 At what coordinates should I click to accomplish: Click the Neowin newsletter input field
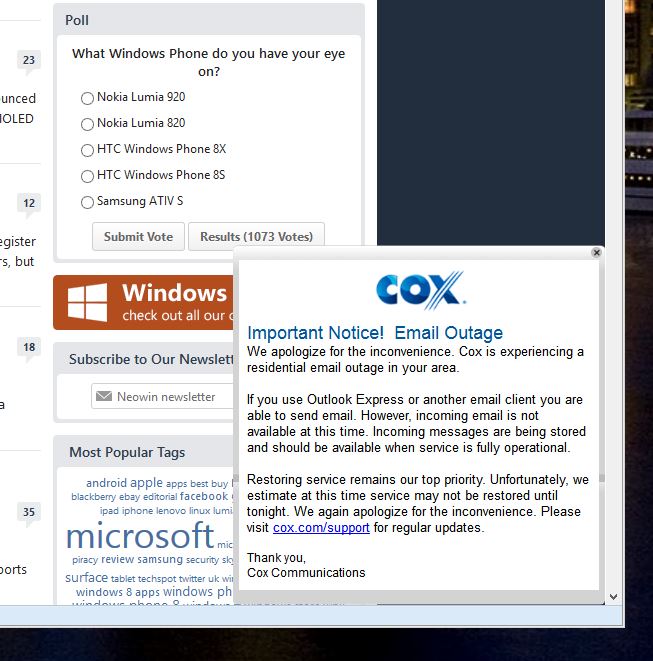pos(163,396)
